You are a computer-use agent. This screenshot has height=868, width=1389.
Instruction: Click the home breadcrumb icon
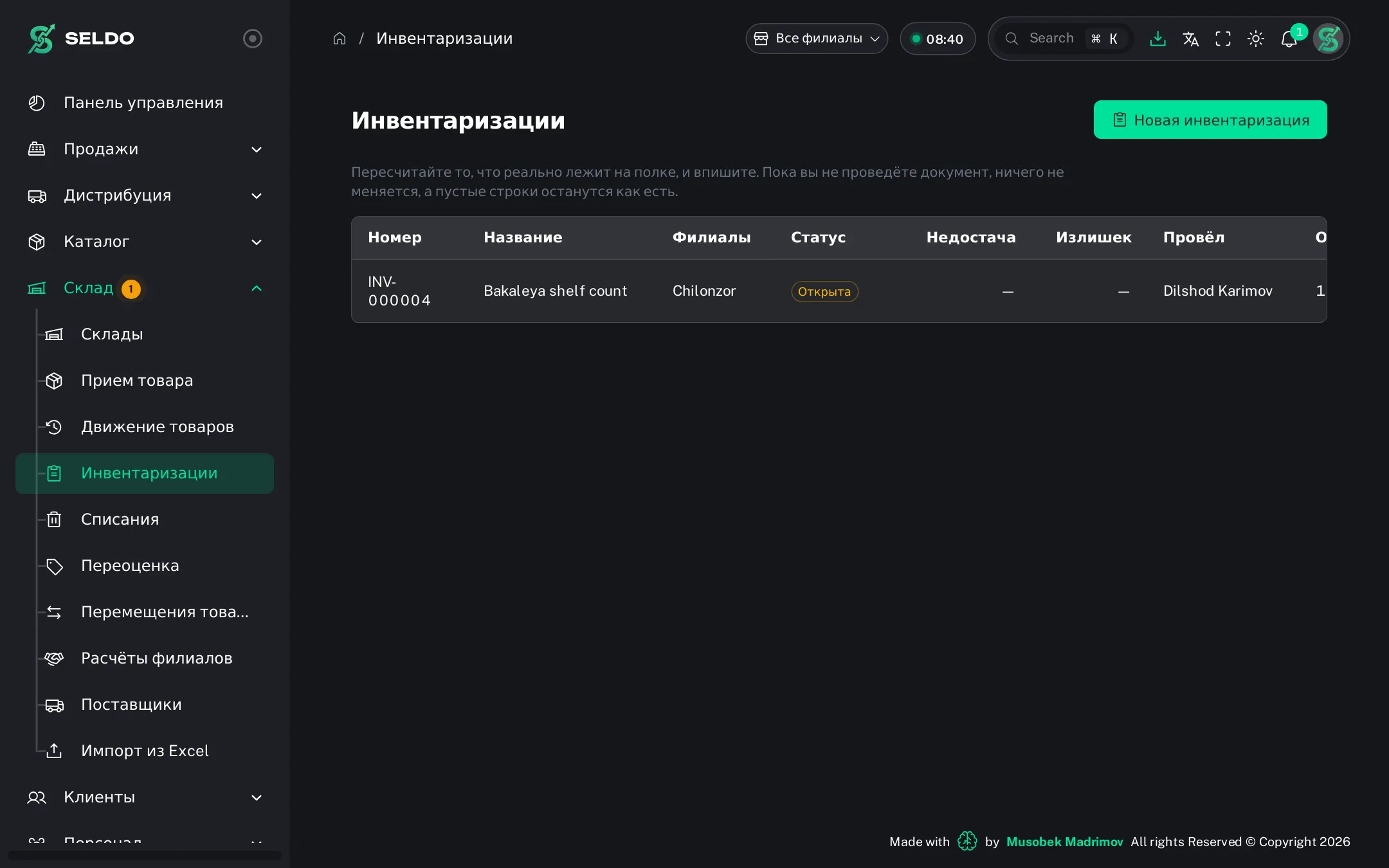tap(340, 39)
